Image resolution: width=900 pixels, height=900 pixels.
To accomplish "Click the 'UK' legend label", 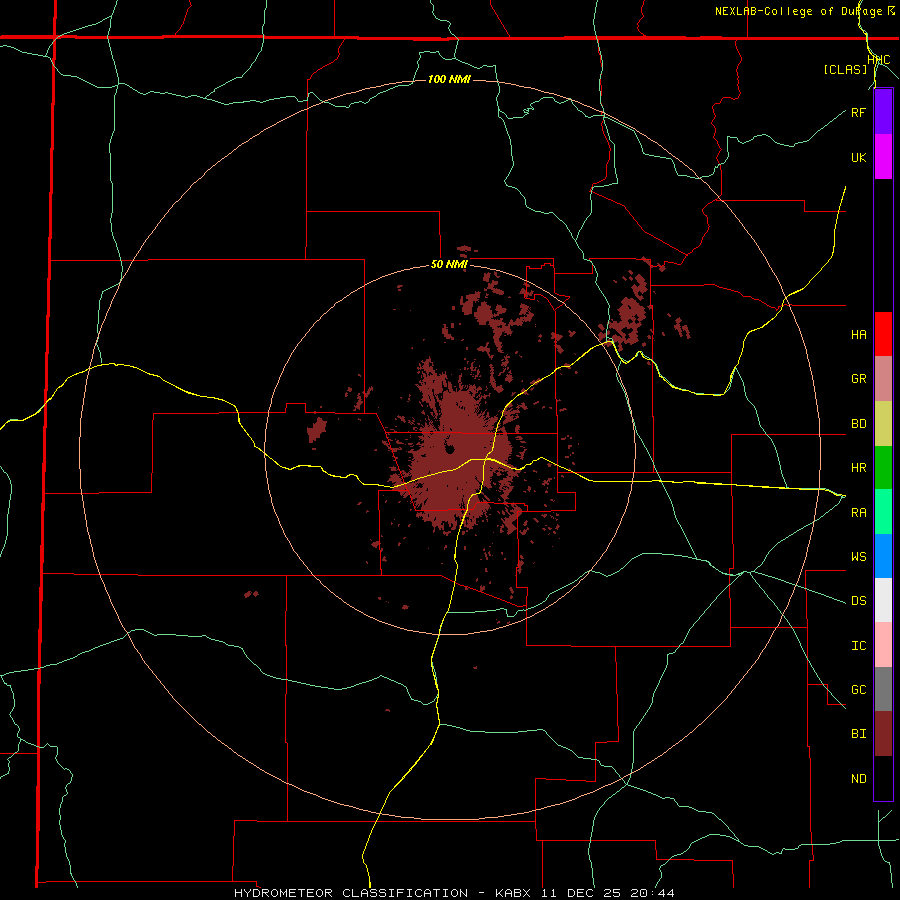I will point(858,157).
